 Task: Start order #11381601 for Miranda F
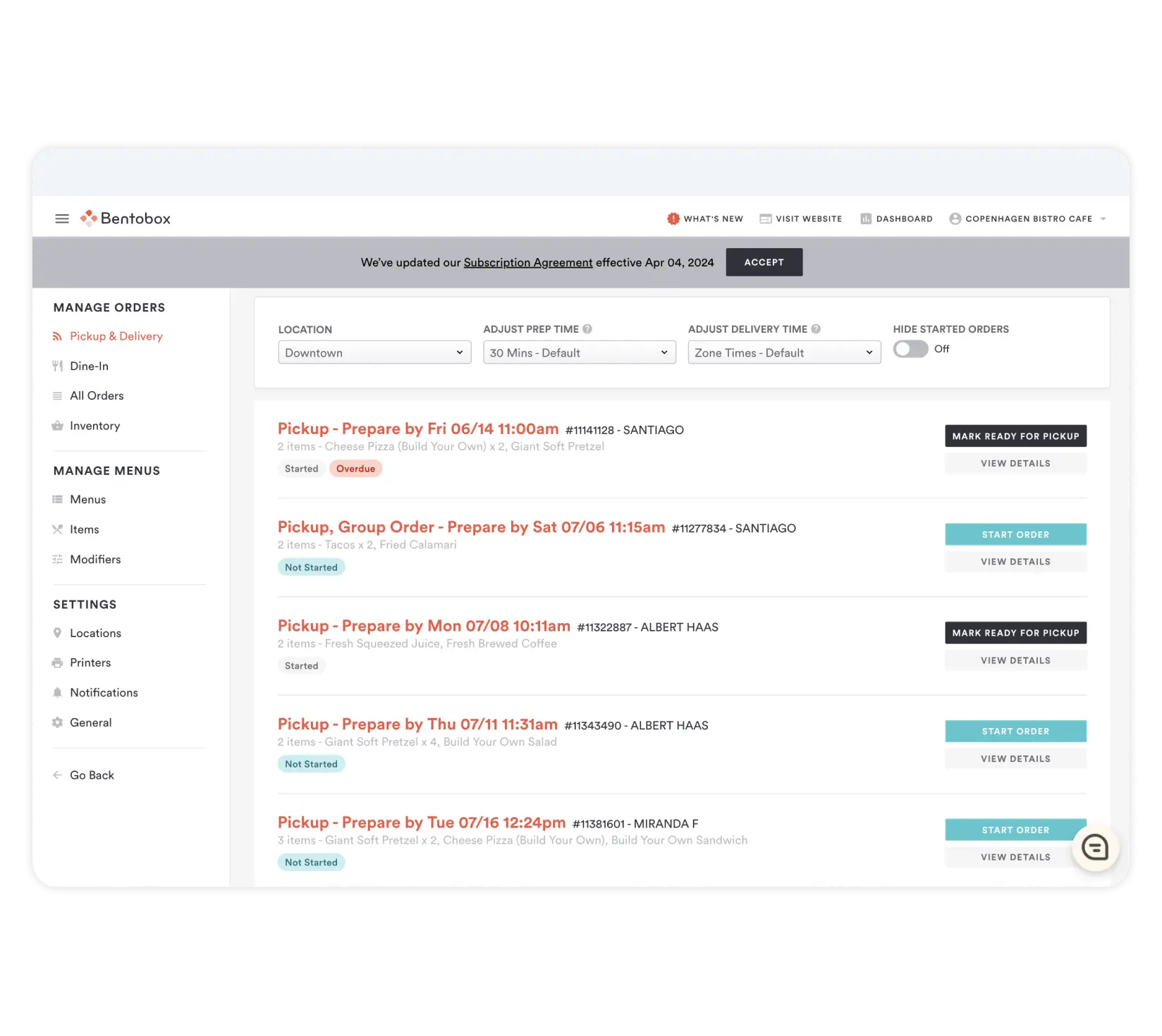tap(1015, 830)
